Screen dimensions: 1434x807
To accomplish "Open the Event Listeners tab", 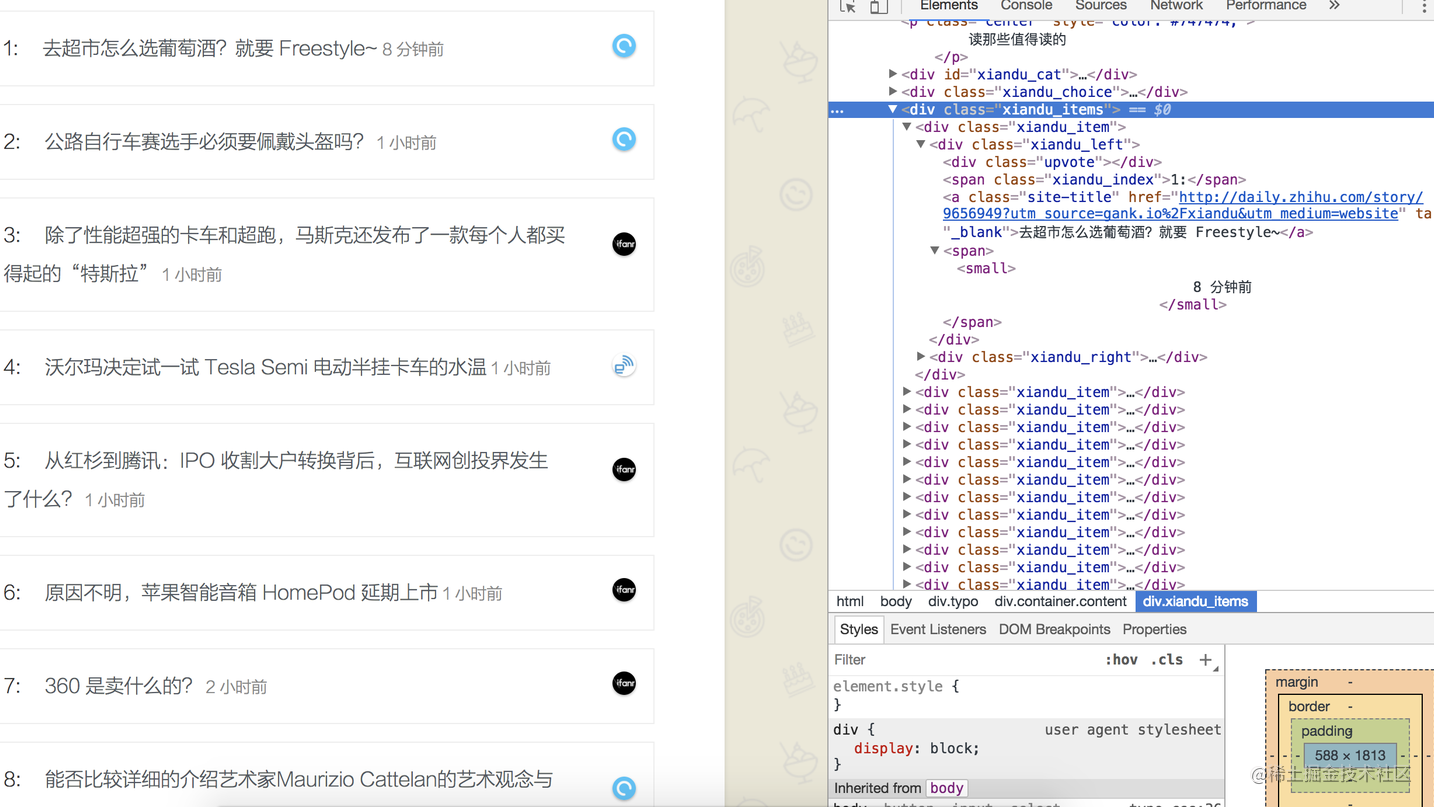I will [x=937, y=629].
